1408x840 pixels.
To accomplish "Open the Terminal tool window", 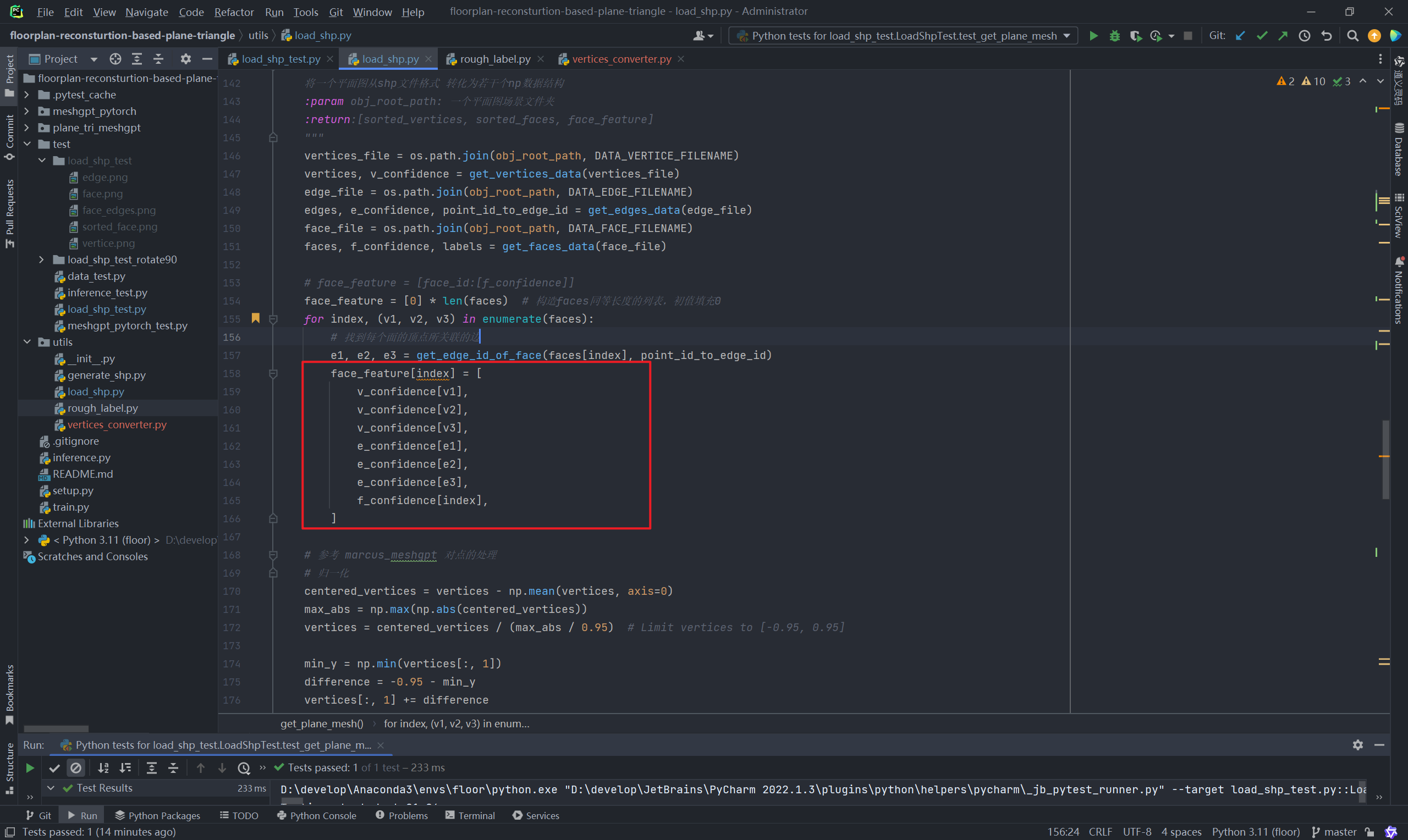I will [x=470, y=815].
